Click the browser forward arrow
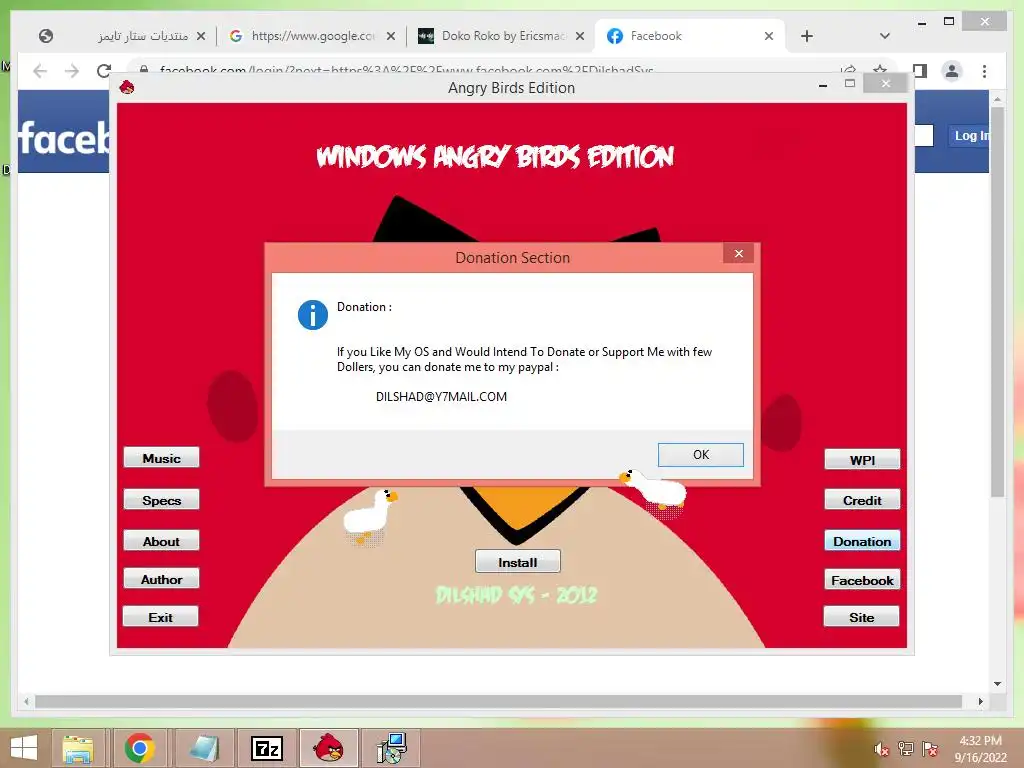 pos(72,71)
